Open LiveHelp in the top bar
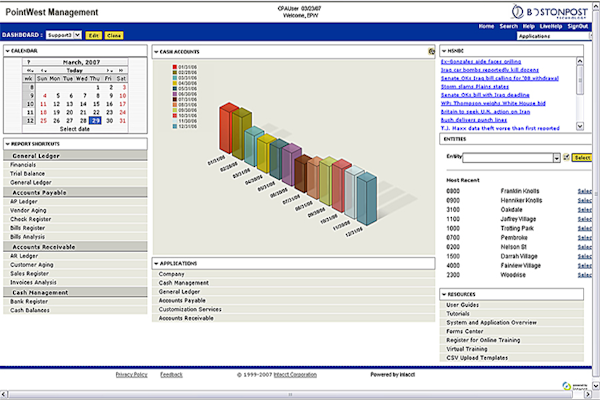This screenshot has height=400, width=600. click(551, 26)
